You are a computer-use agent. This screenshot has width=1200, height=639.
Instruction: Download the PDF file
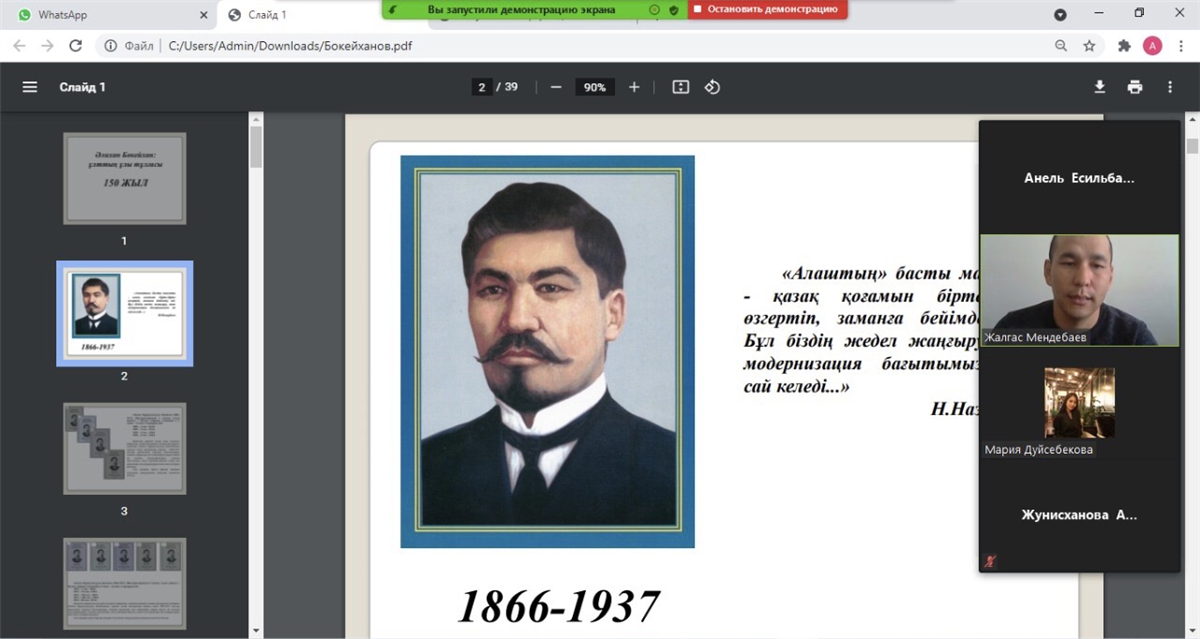(x=1099, y=87)
